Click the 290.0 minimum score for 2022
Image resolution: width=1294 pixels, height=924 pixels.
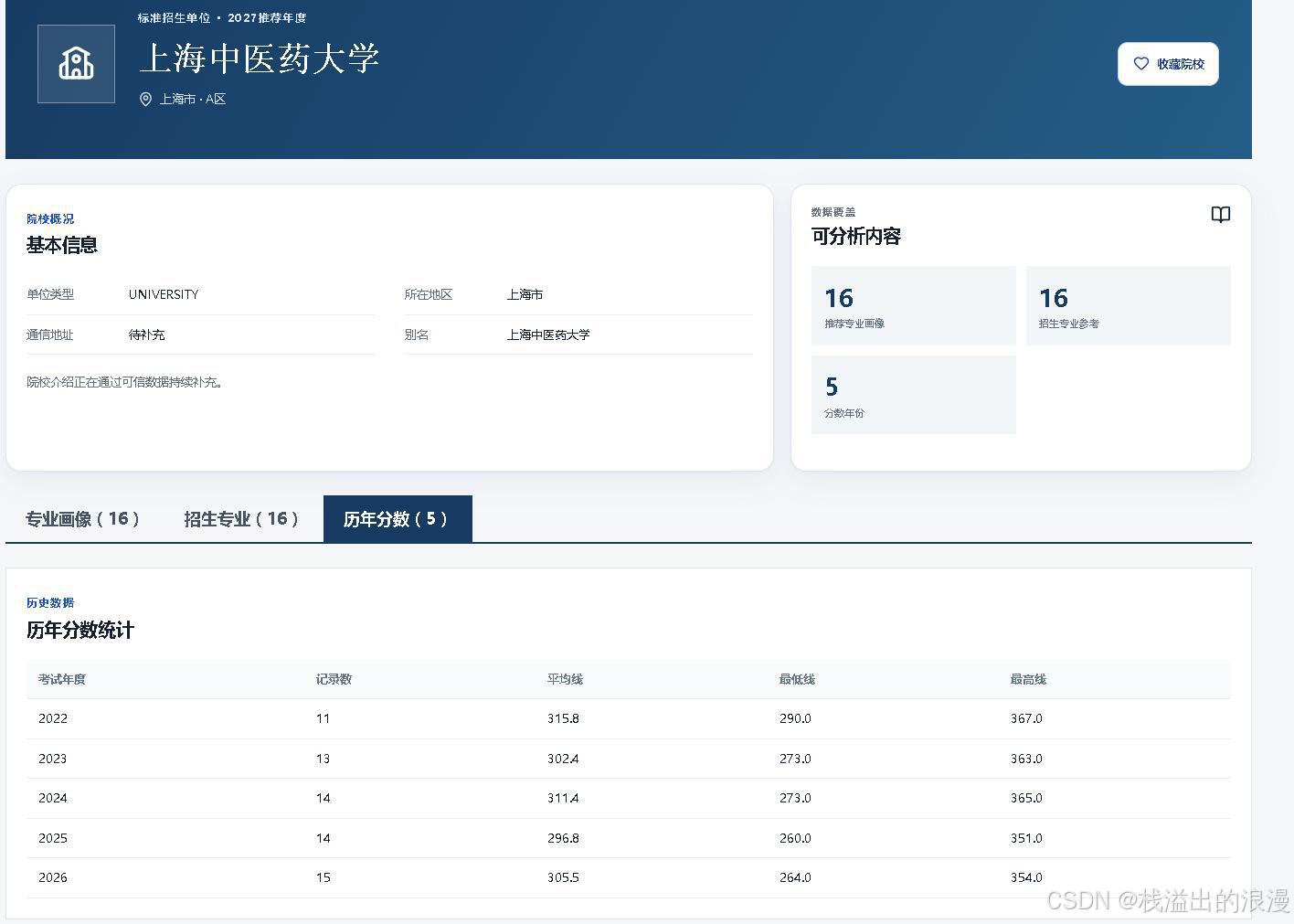(x=795, y=718)
